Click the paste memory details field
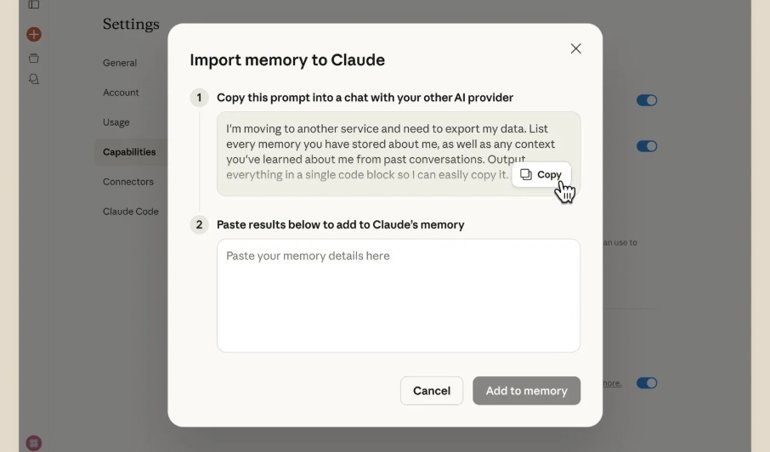770x452 pixels. pos(398,295)
